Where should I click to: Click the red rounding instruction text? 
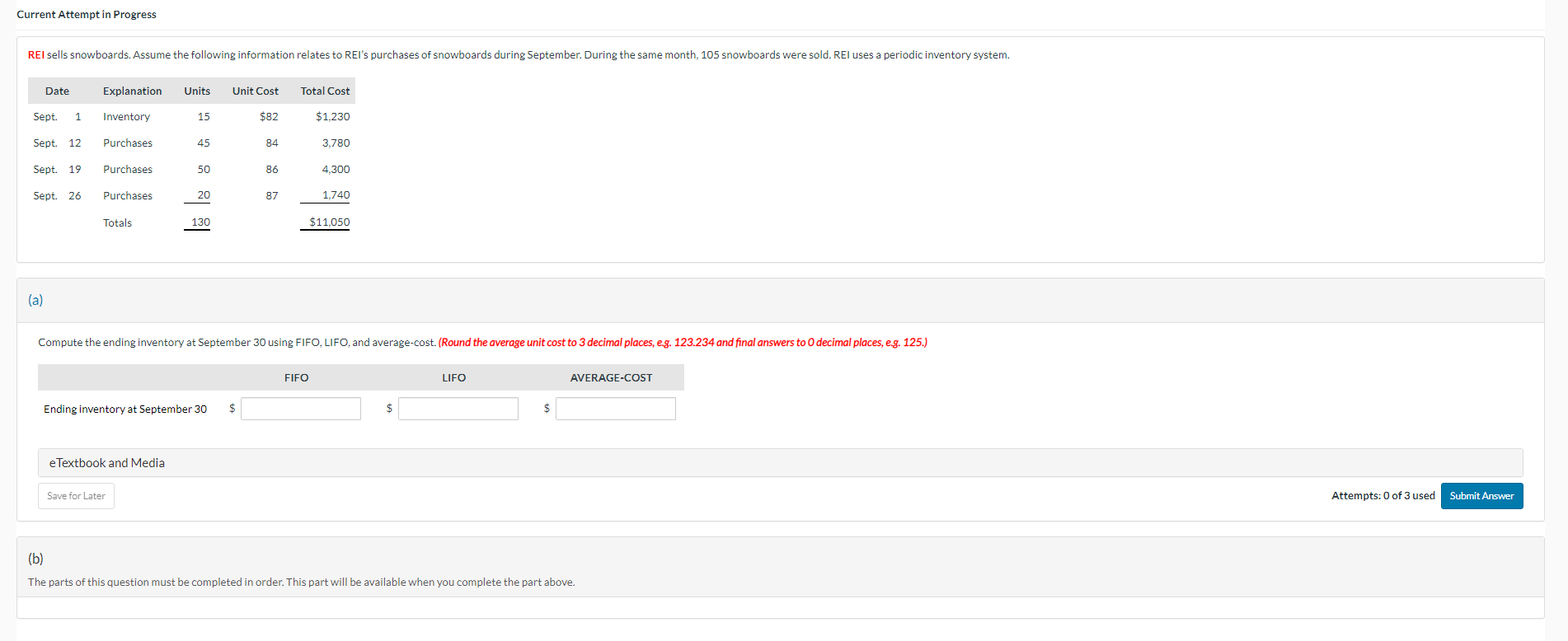click(x=683, y=343)
